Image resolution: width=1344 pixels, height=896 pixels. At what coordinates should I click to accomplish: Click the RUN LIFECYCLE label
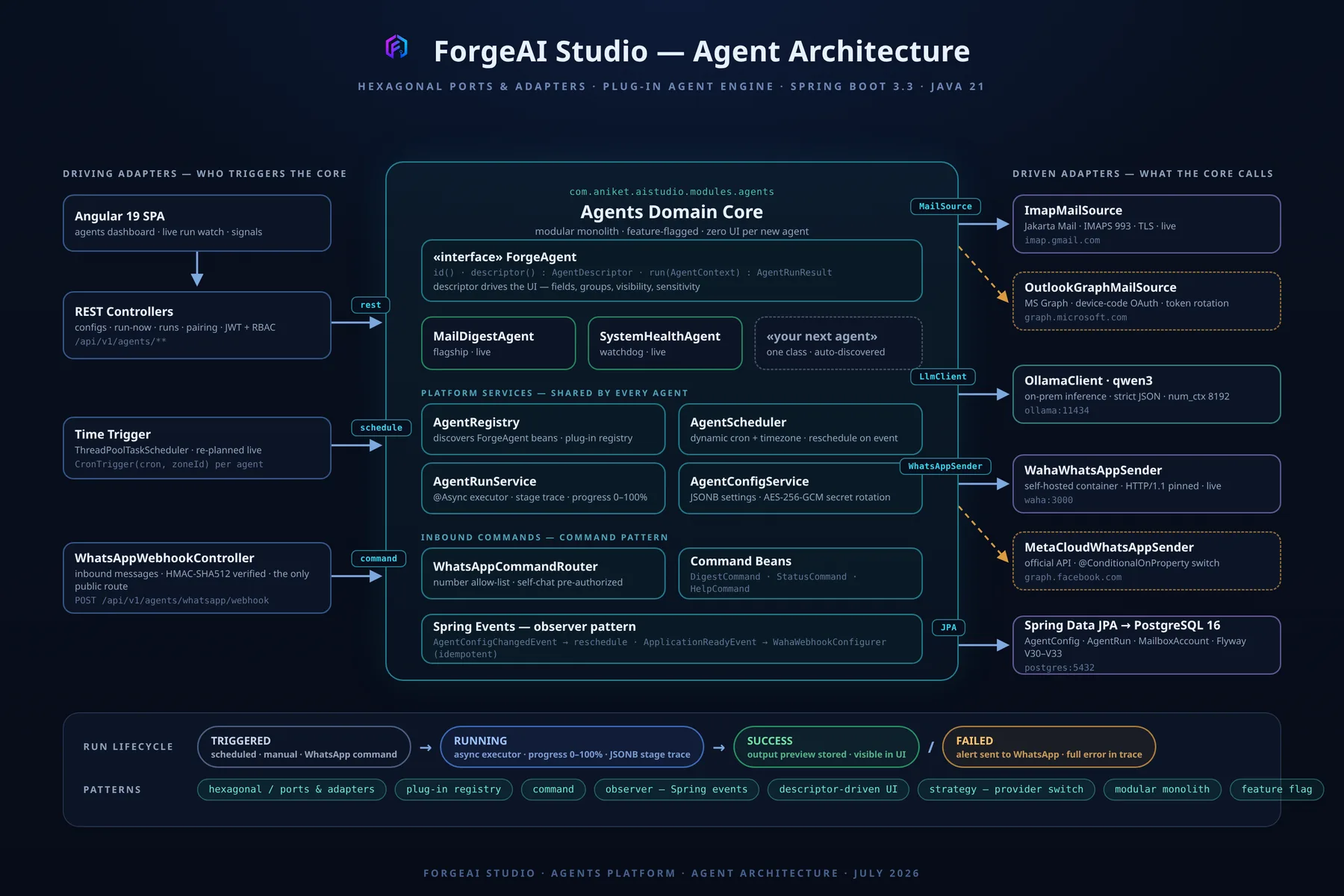(x=128, y=747)
